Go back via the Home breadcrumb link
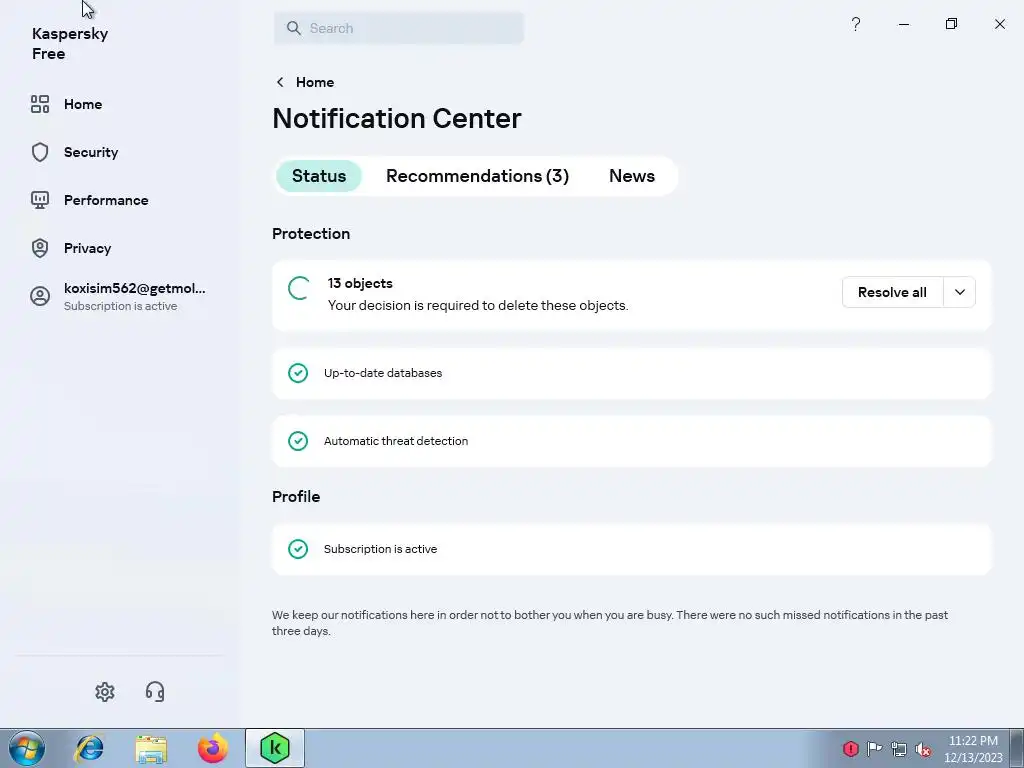1024x768 pixels. [315, 82]
